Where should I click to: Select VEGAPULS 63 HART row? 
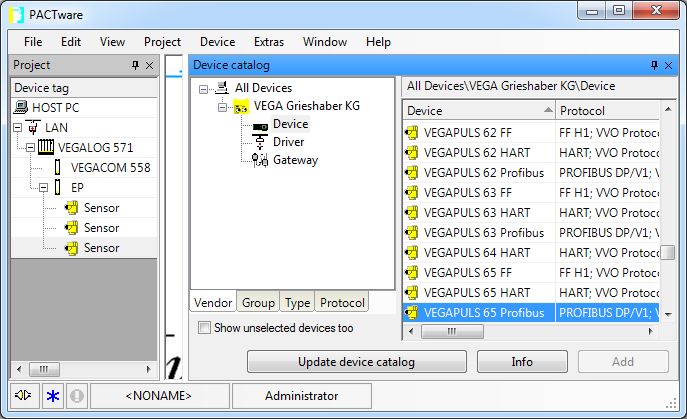tap(531, 213)
